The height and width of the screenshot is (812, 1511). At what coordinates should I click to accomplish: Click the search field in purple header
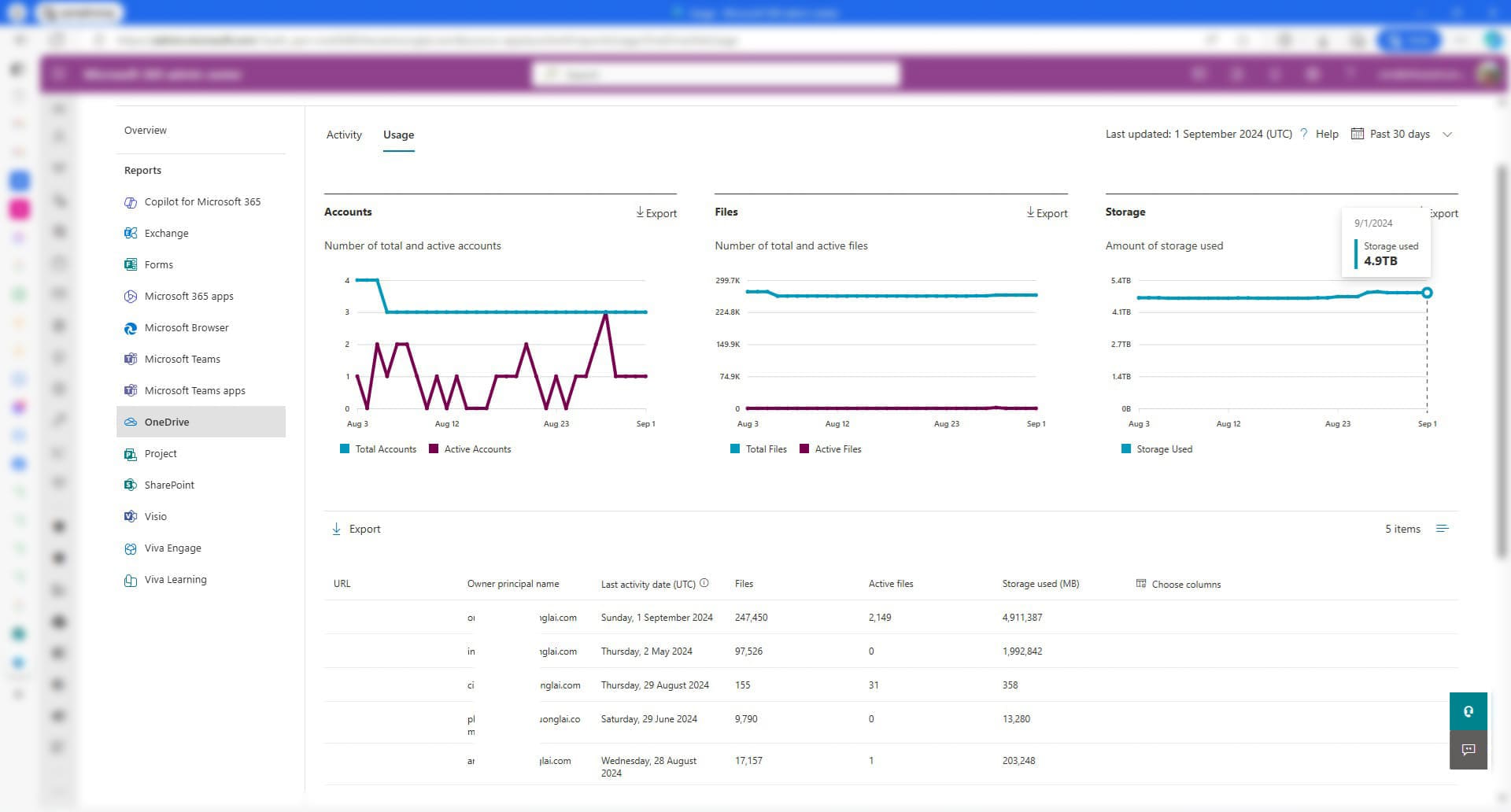716,75
